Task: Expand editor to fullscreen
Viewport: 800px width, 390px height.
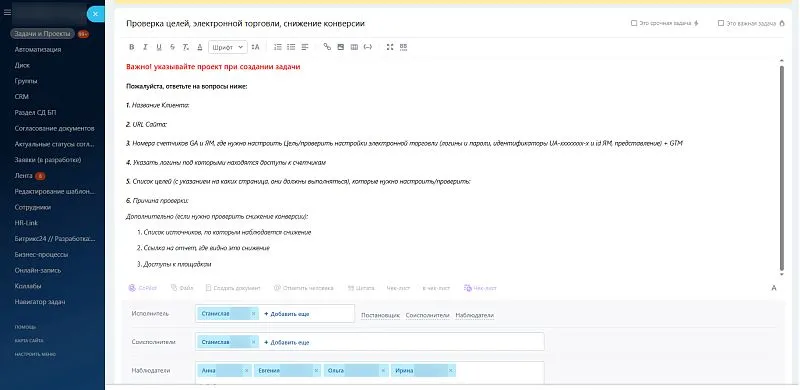Action: tap(390, 47)
